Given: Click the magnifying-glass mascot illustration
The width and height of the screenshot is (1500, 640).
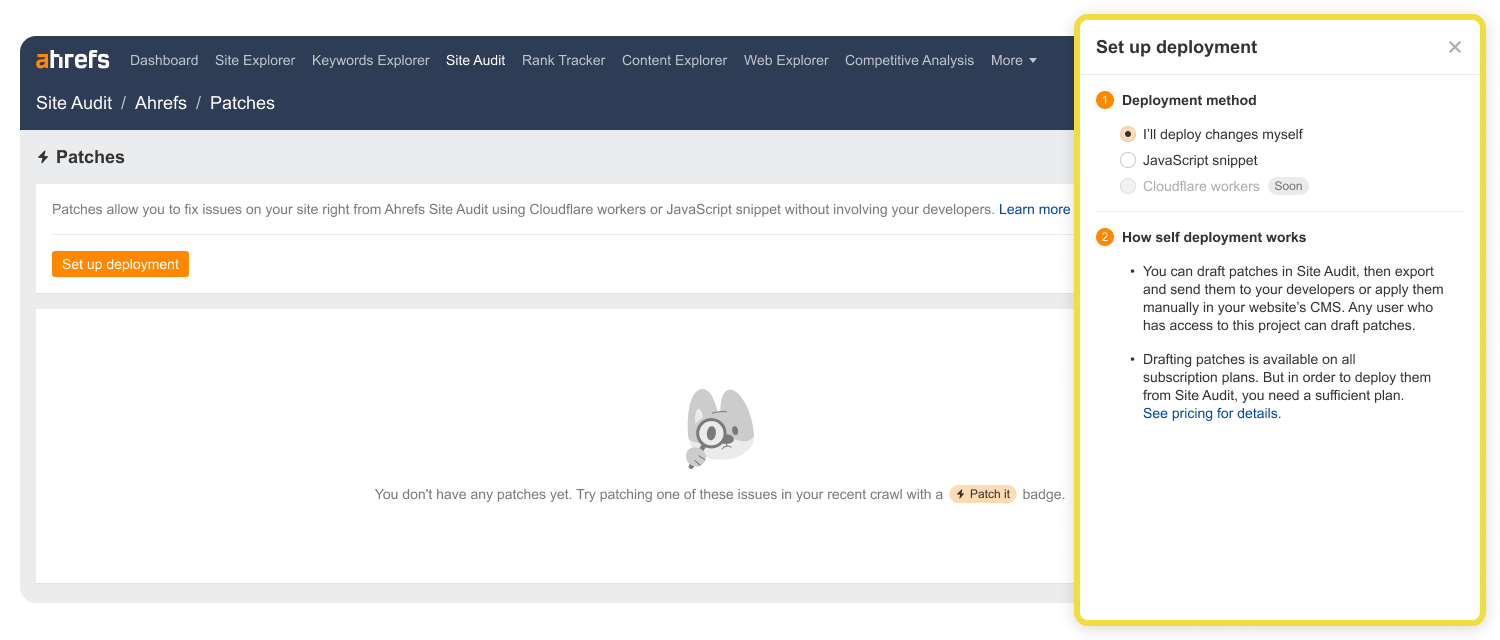Looking at the screenshot, I should point(718,428).
